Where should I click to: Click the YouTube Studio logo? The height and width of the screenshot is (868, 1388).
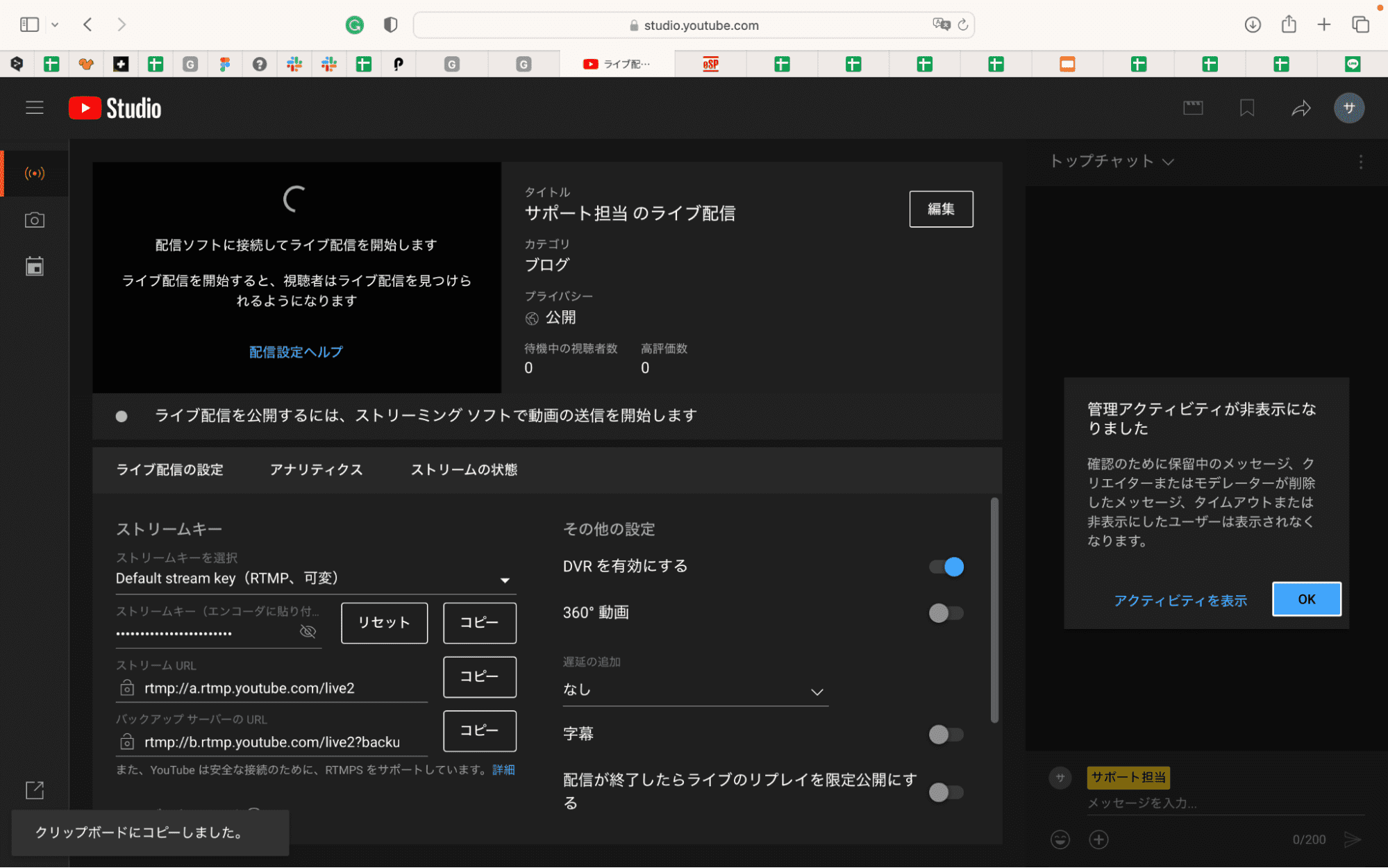[x=115, y=108]
